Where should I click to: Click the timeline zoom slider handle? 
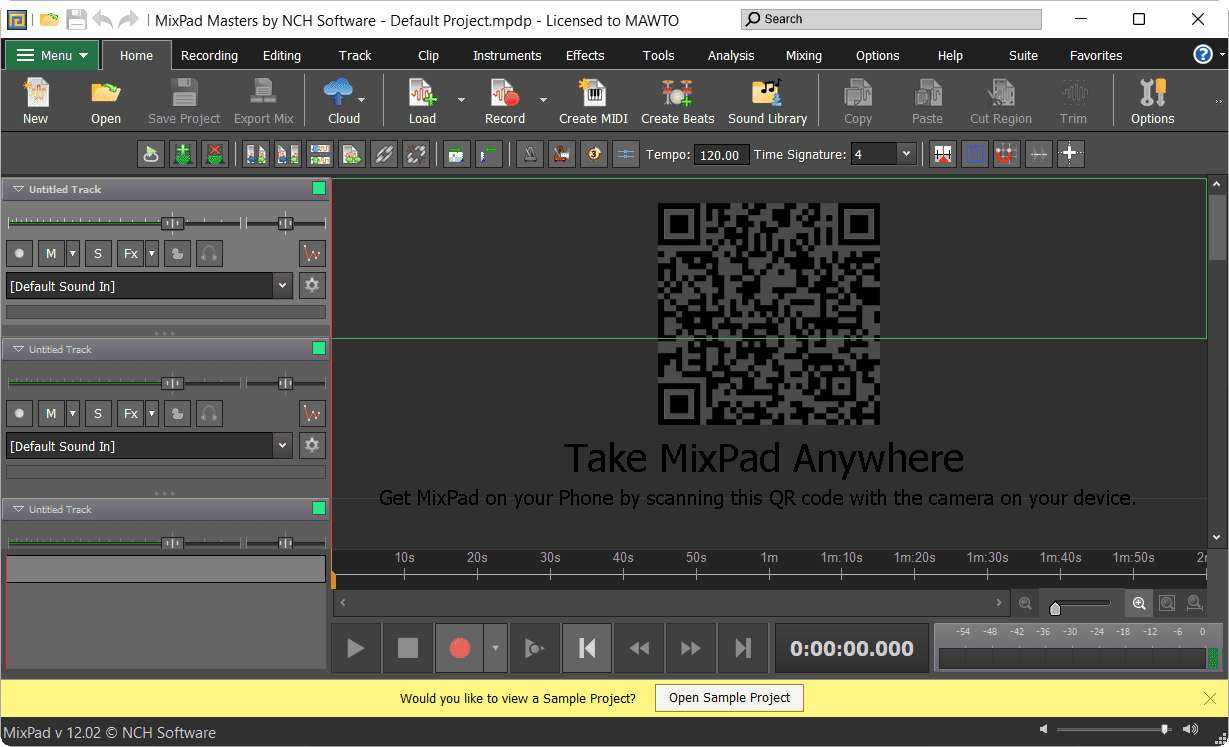click(x=1055, y=608)
